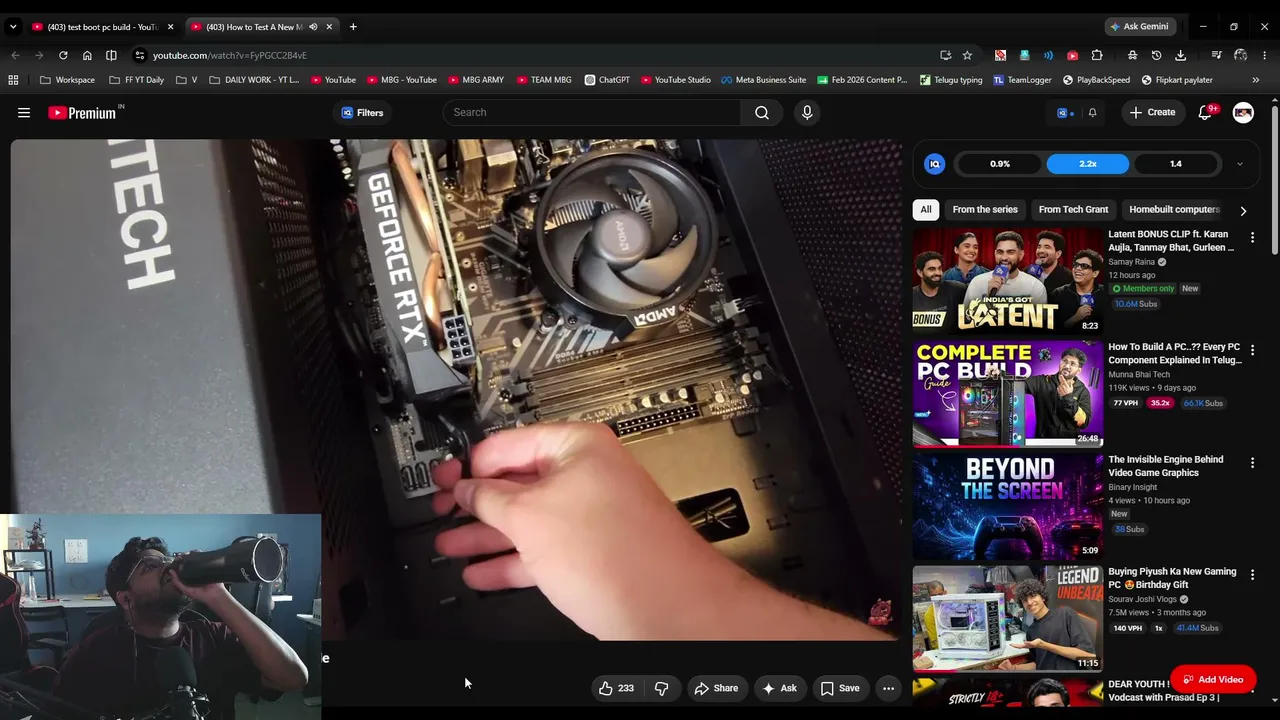Viewport: 1280px width, 720px height.
Task: Select the 0.9% stat pill
Action: click(x=1000, y=164)
